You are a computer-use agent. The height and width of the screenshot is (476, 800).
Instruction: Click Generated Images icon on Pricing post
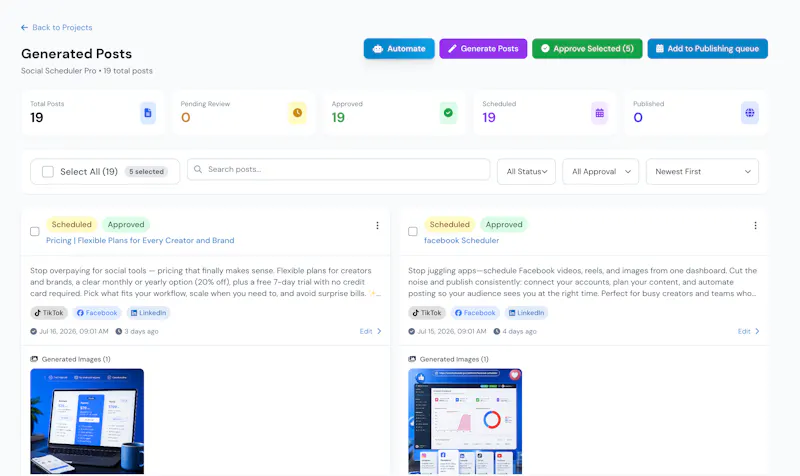point(34,359)
